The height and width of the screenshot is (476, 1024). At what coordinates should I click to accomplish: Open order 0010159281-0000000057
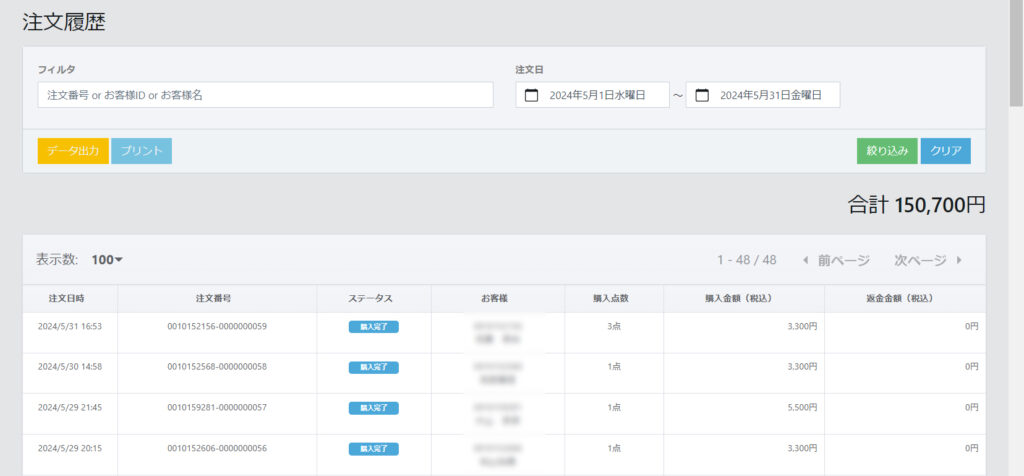(x=216, y=408)
